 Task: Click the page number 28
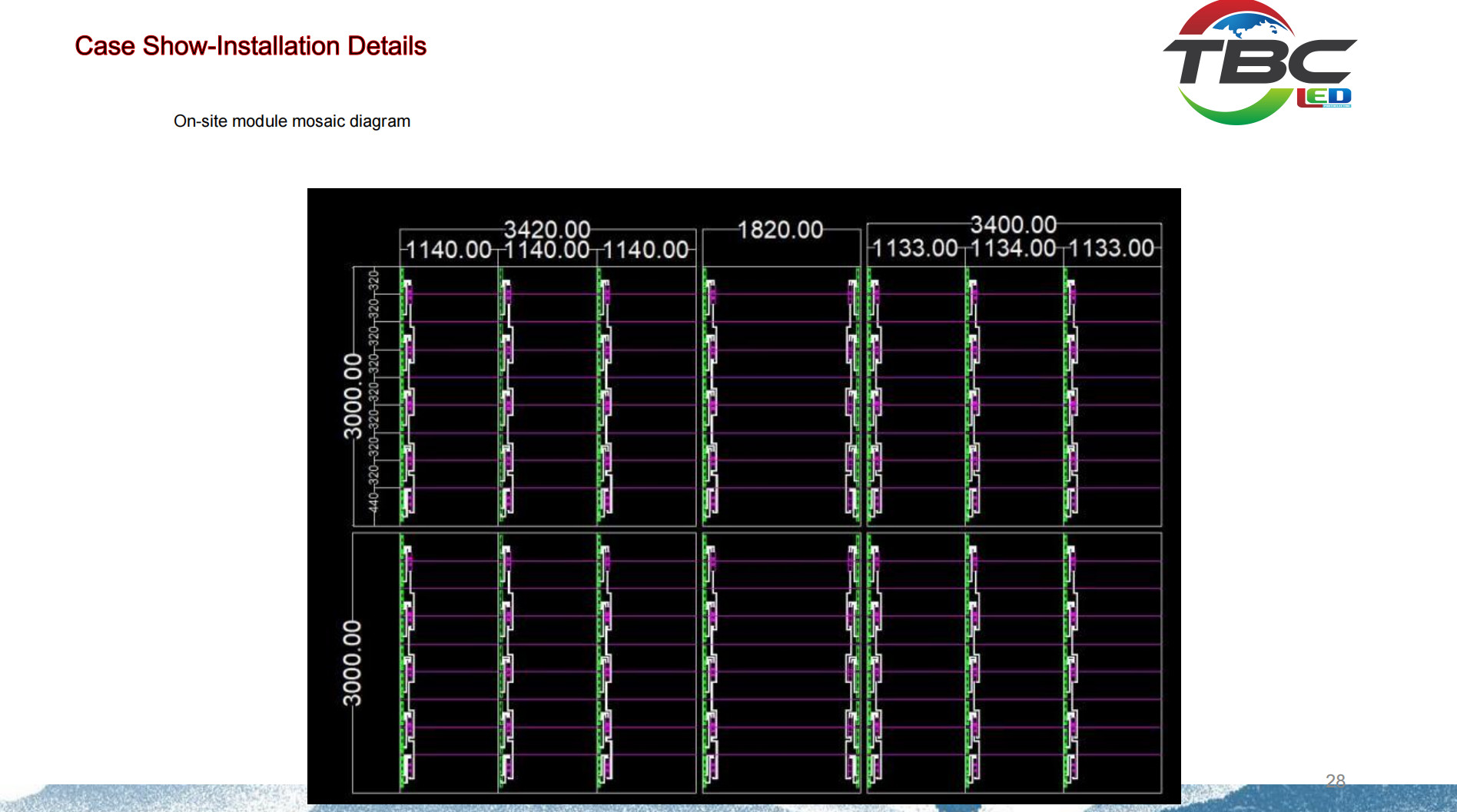point(1335,780)
